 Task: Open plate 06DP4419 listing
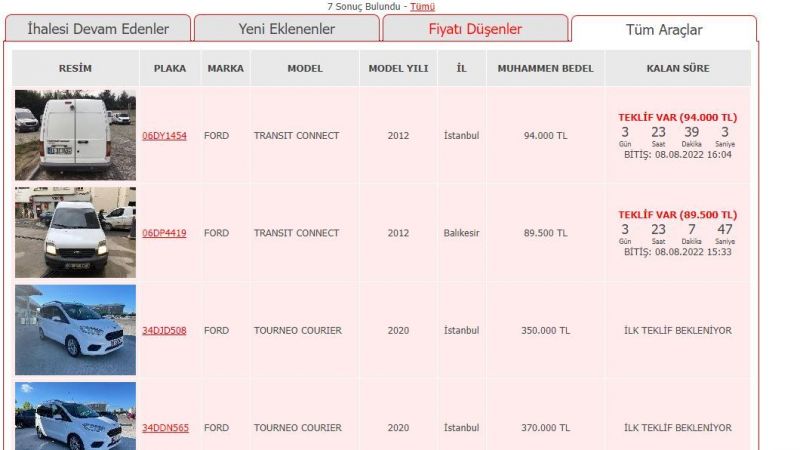pos(164,233)
